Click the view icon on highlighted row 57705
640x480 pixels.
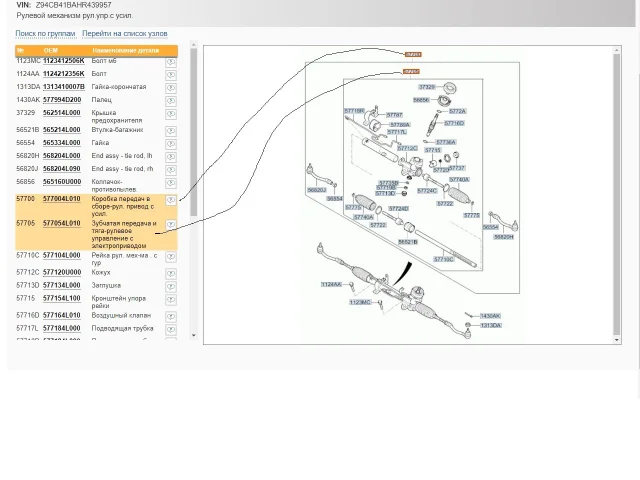pyautogui.click(x=170, y=225)
